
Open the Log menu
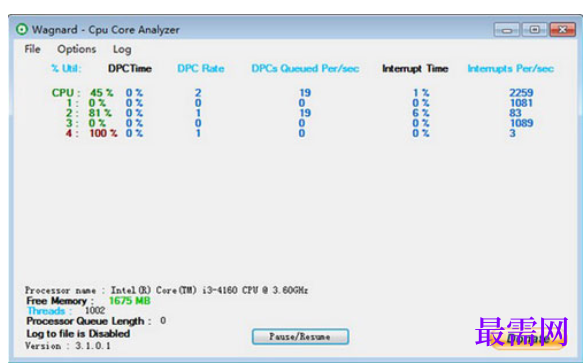122,49
